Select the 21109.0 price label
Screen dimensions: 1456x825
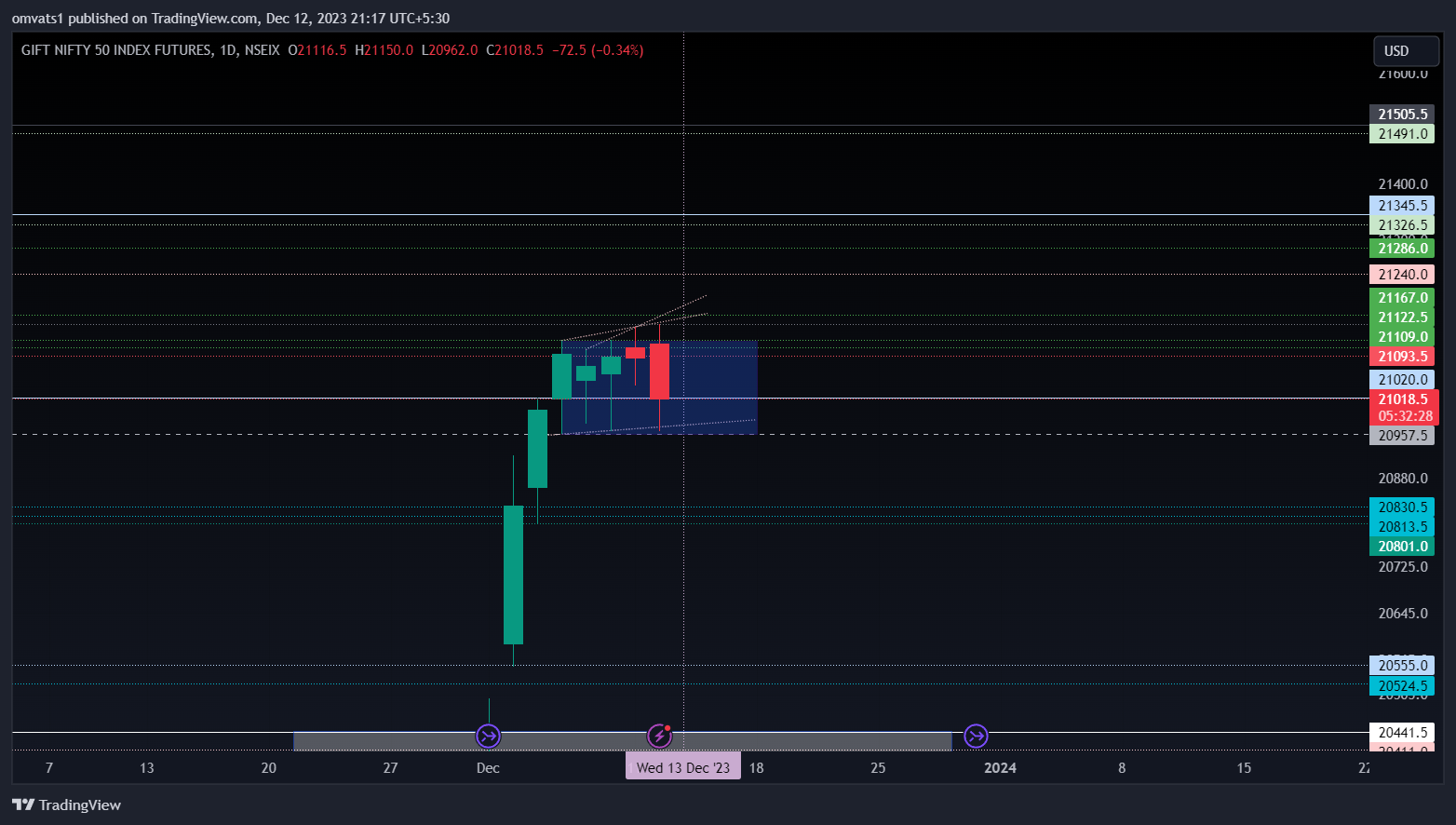1402,337
